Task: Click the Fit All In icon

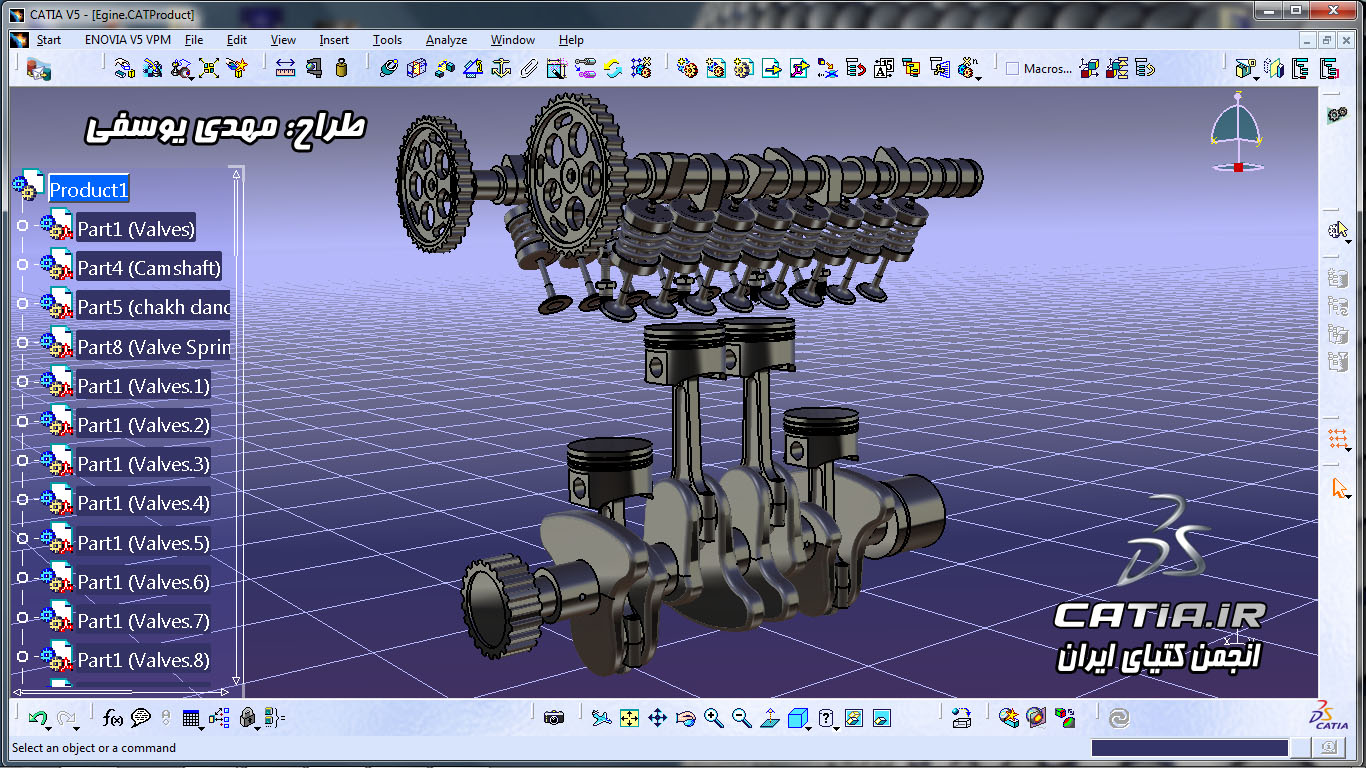Action: point(629,717)
